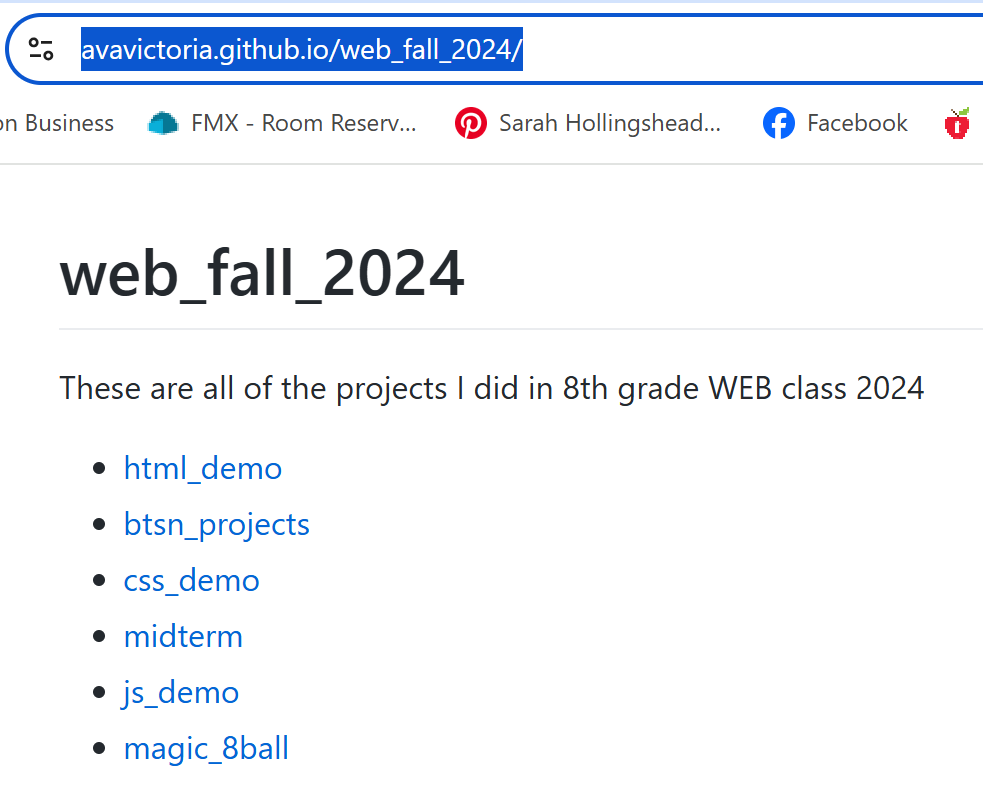Screen dimensions: 983x803
Task: Click the web_fall_2024 page heading
Action: 262,273
